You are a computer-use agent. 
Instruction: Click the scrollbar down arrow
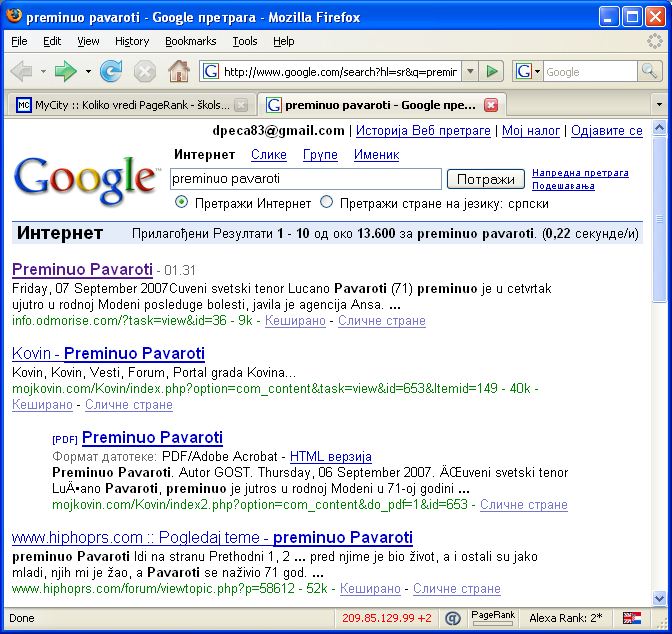[x=659, y=598]
